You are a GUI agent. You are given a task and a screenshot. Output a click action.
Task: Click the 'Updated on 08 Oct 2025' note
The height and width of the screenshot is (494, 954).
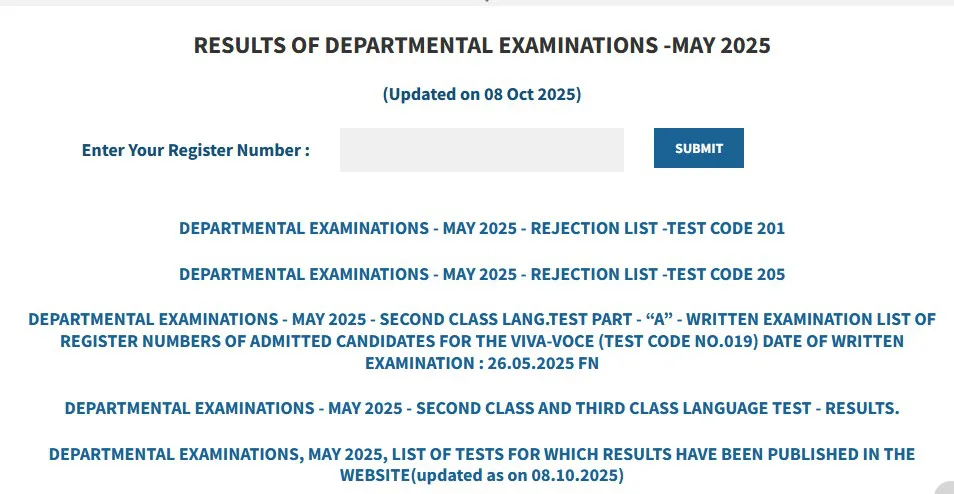(481, 95)
